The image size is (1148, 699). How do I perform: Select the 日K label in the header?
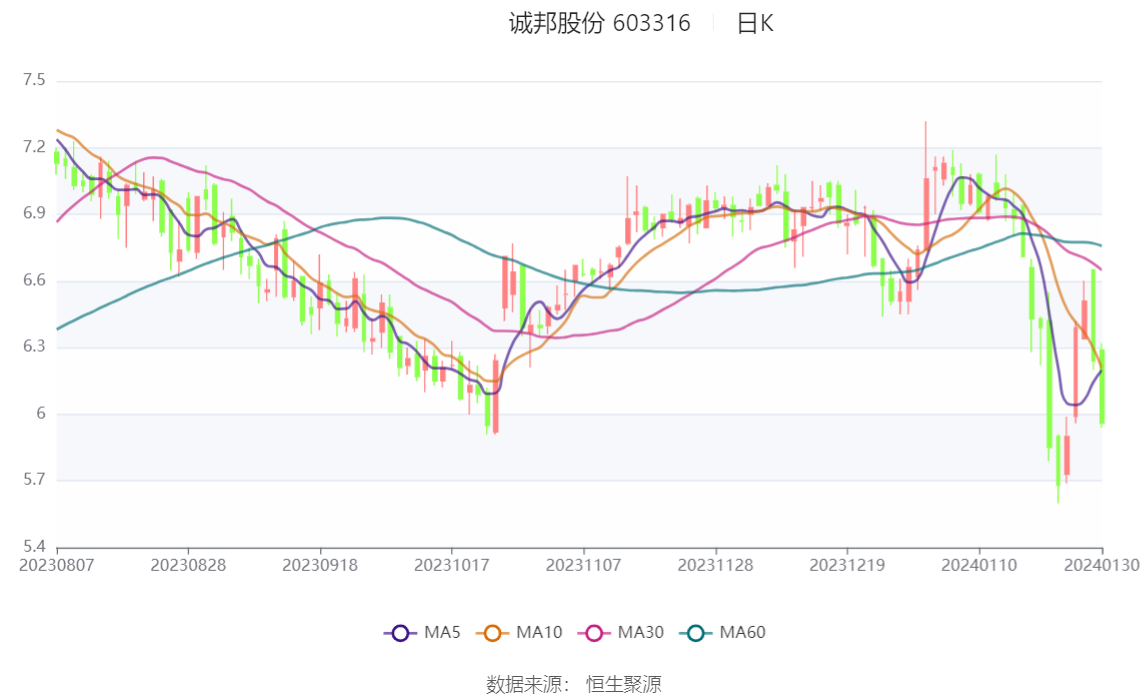(x=755, y=23)
